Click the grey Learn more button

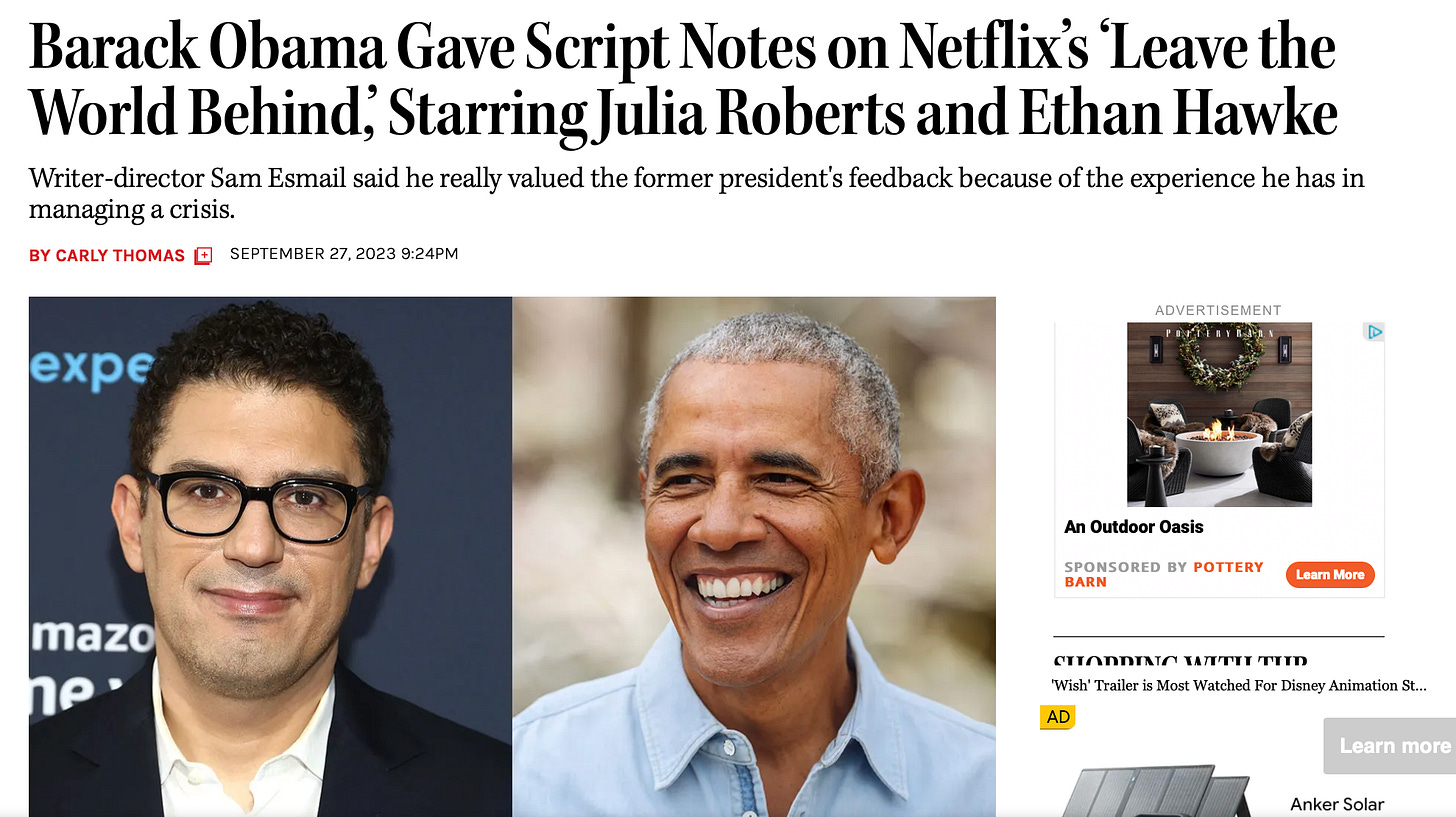tap(1391, 746)
